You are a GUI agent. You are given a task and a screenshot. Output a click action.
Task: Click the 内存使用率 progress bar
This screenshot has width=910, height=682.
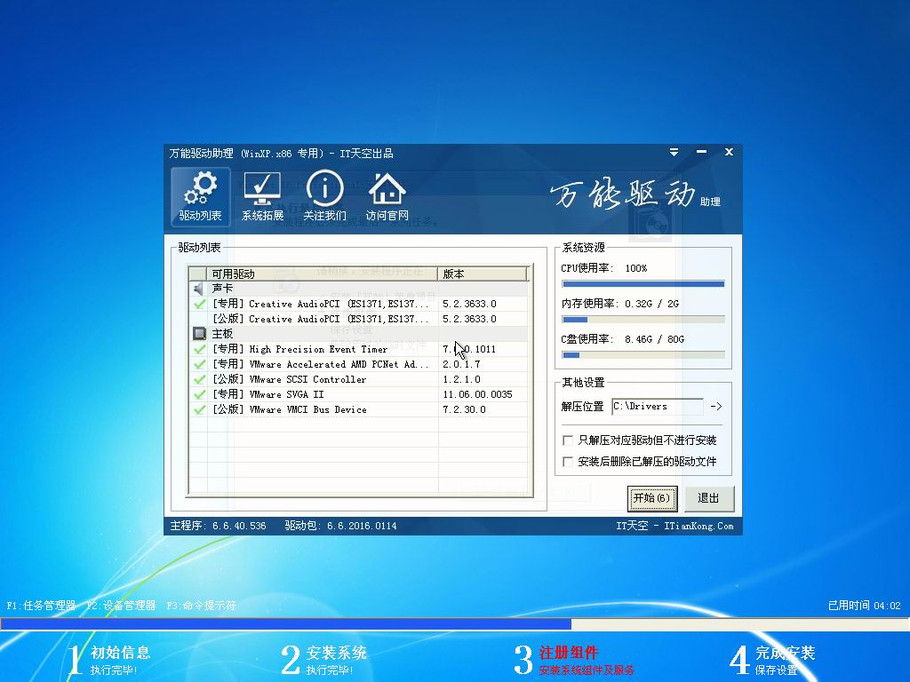pos(643,319)
